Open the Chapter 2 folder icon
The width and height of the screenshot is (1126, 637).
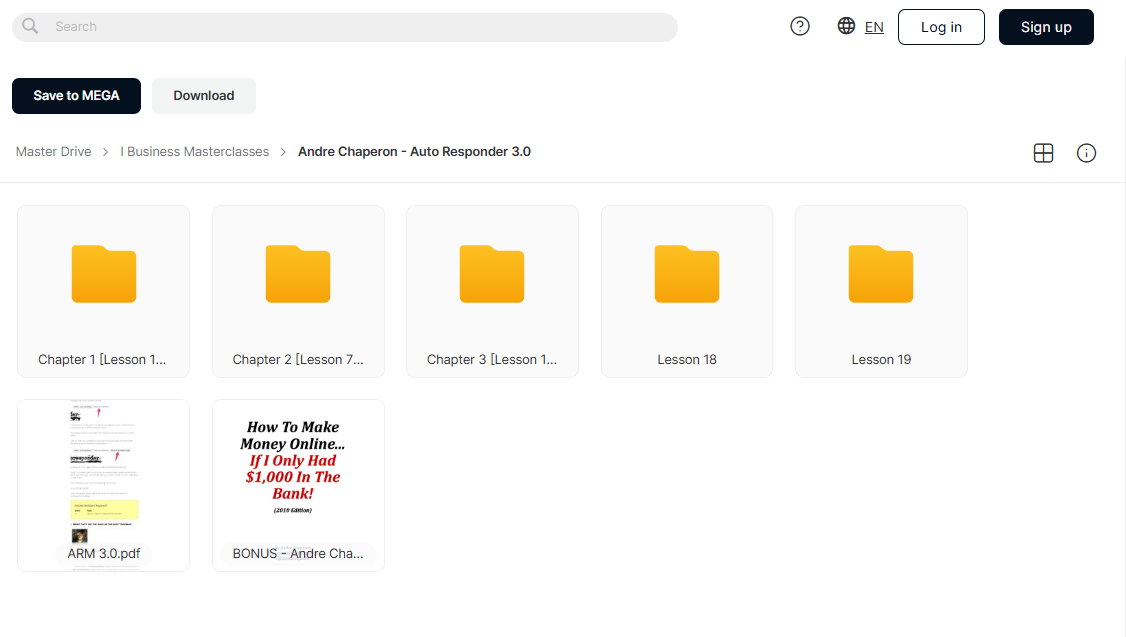tap(298, 274)
